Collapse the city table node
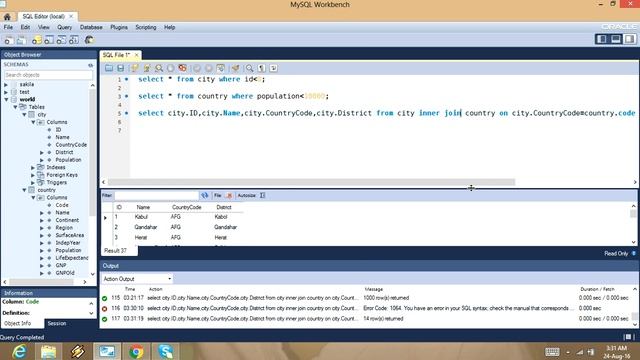This screenshot has height=360, width=640. point(24,115)
